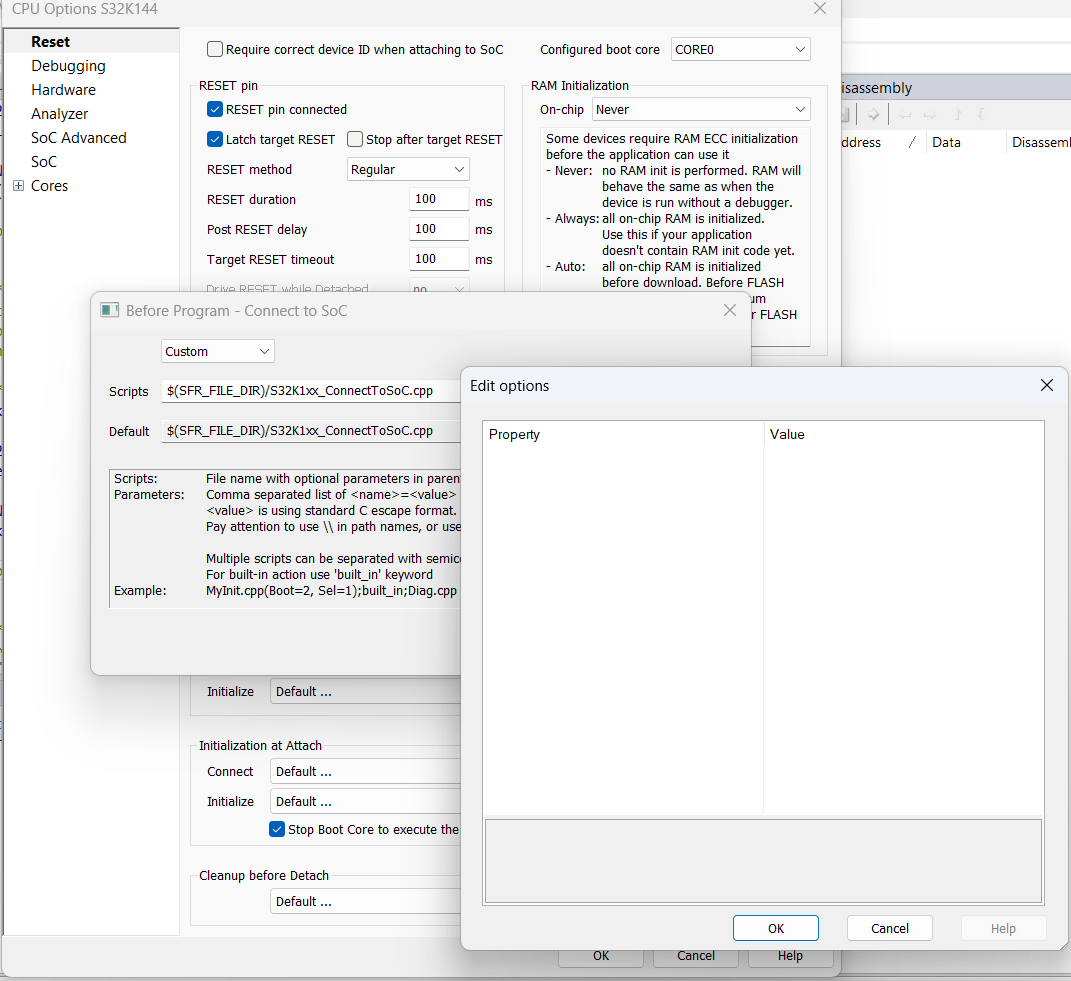The width and height of the screenshot is (1071, 981).
Task: Expand the Cores tree node
Action: tap(19, 185)
